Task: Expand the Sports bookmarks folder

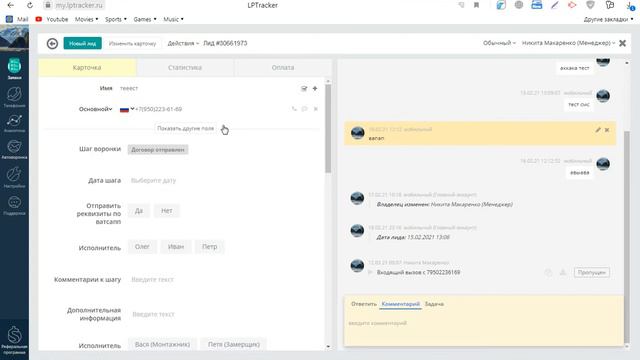Action: point(116,19)
